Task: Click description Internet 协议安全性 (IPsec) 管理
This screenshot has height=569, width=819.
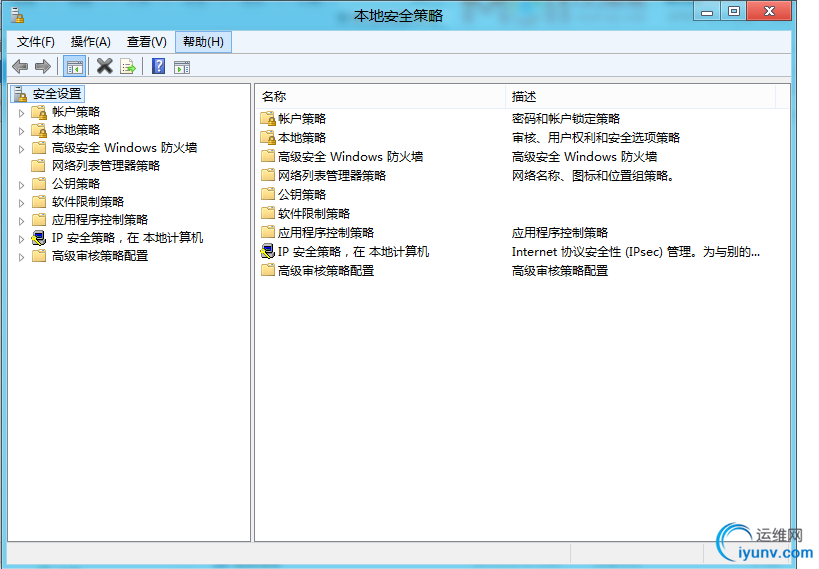Action: click(x=636, y=252)
